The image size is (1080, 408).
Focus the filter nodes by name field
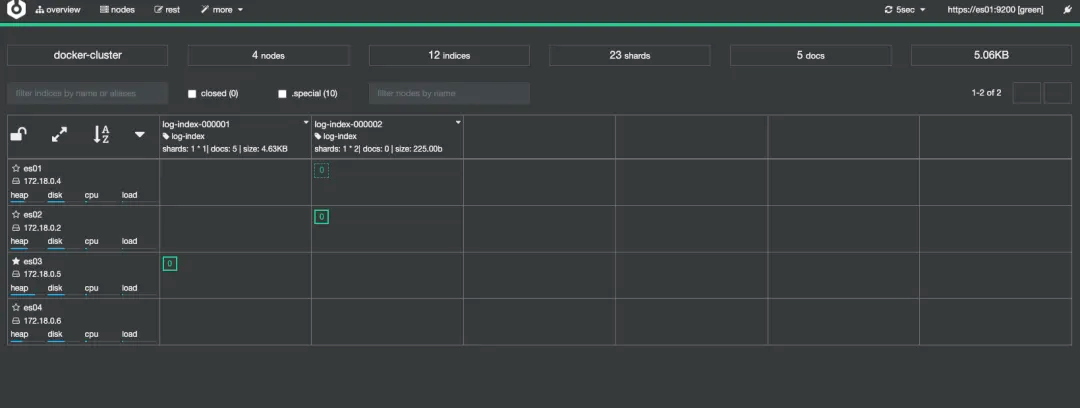pos(449,93)
